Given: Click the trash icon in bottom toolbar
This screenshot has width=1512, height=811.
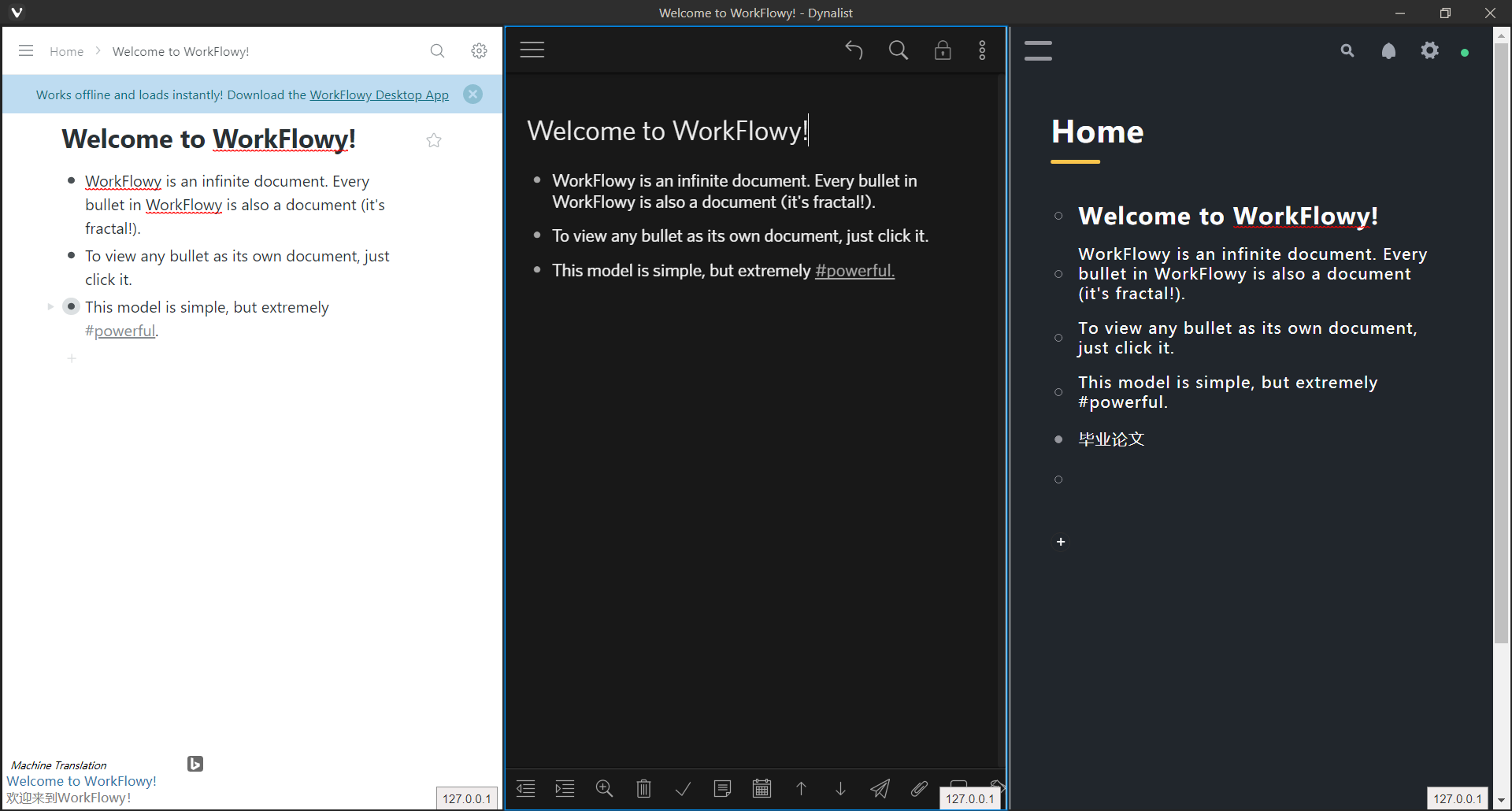Looking at the screenshot, I should tap(643, 788).
